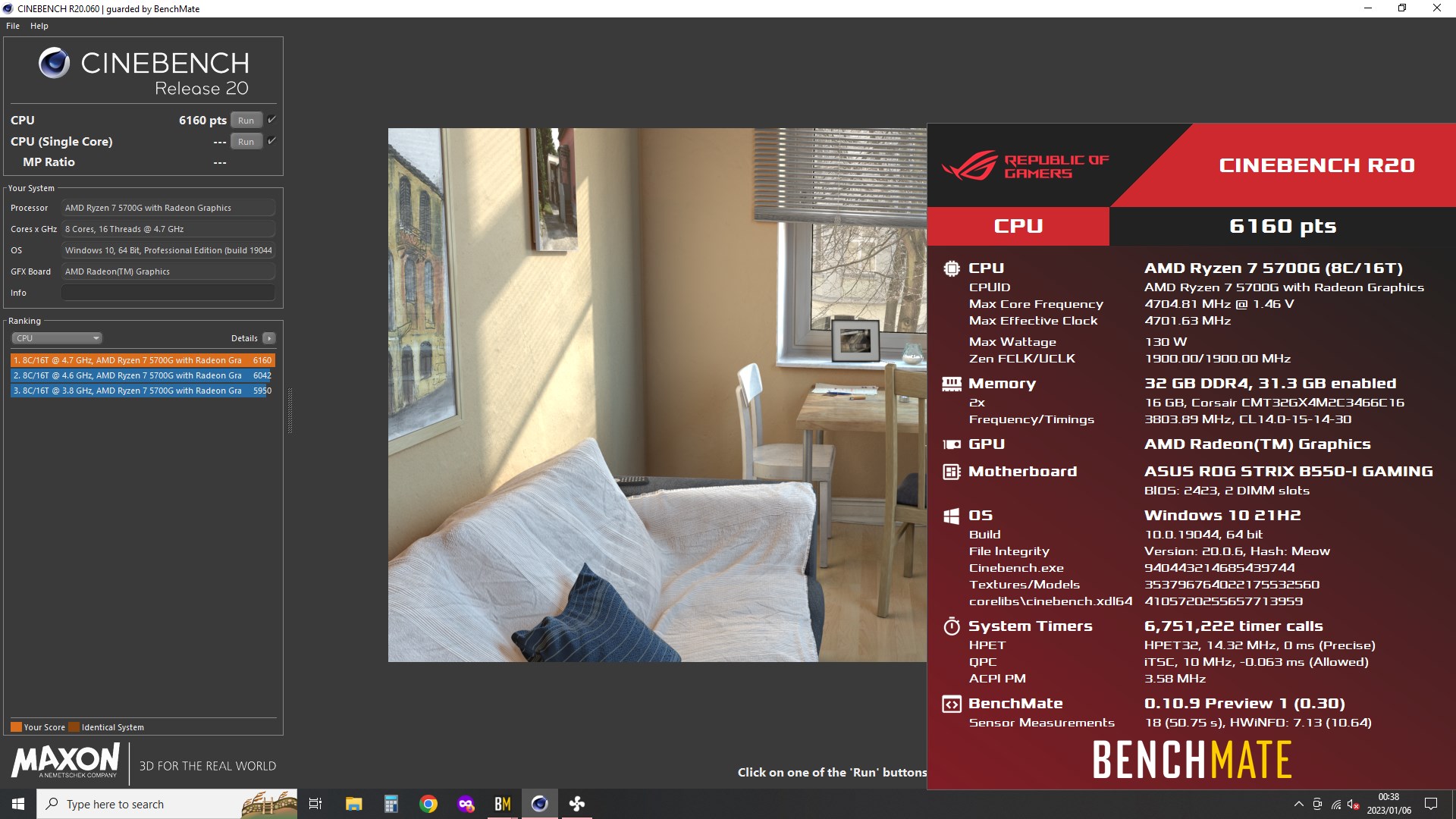The image size is (1456, 819).
Task: Click the 32 GB DDR4 memory text
Action: (x=1270, y=384)
